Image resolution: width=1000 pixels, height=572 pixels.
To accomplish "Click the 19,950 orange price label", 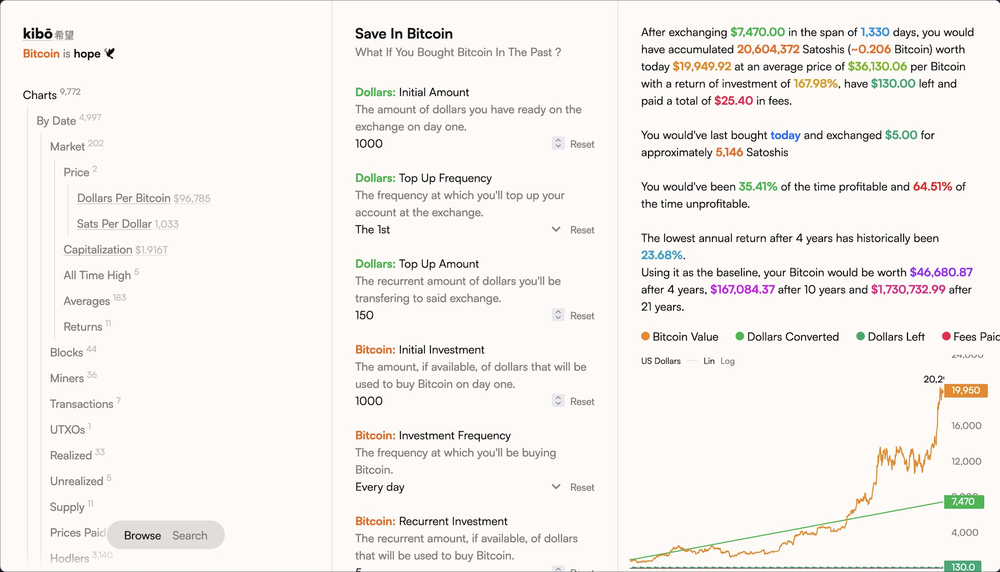I will [965, 391].
